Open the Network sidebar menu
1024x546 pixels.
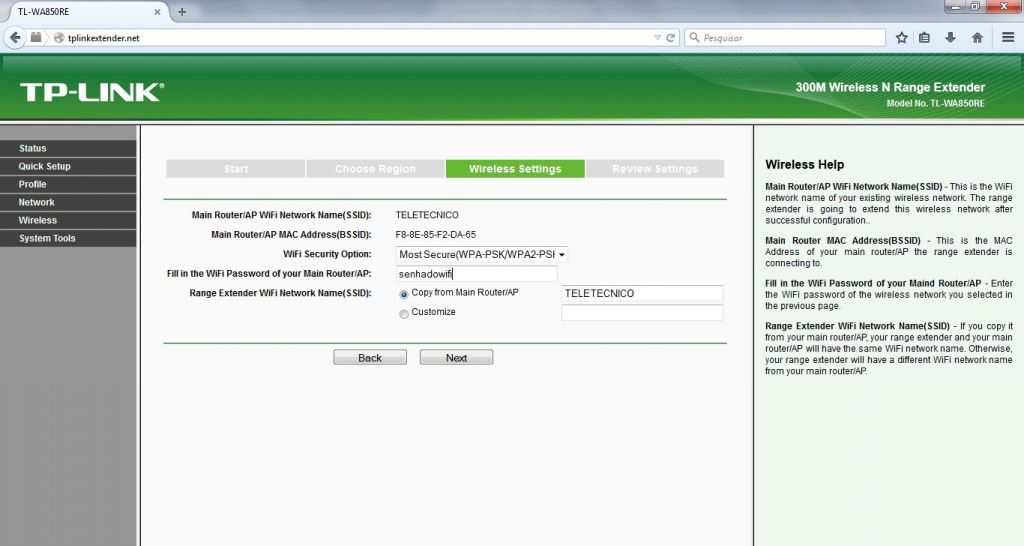tap(68, 202)
